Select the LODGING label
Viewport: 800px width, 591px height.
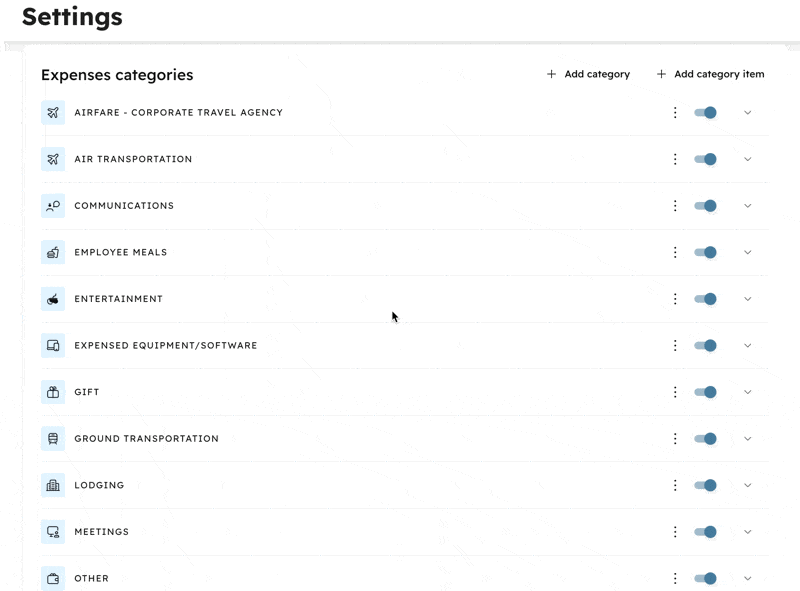tap(99, 485)
